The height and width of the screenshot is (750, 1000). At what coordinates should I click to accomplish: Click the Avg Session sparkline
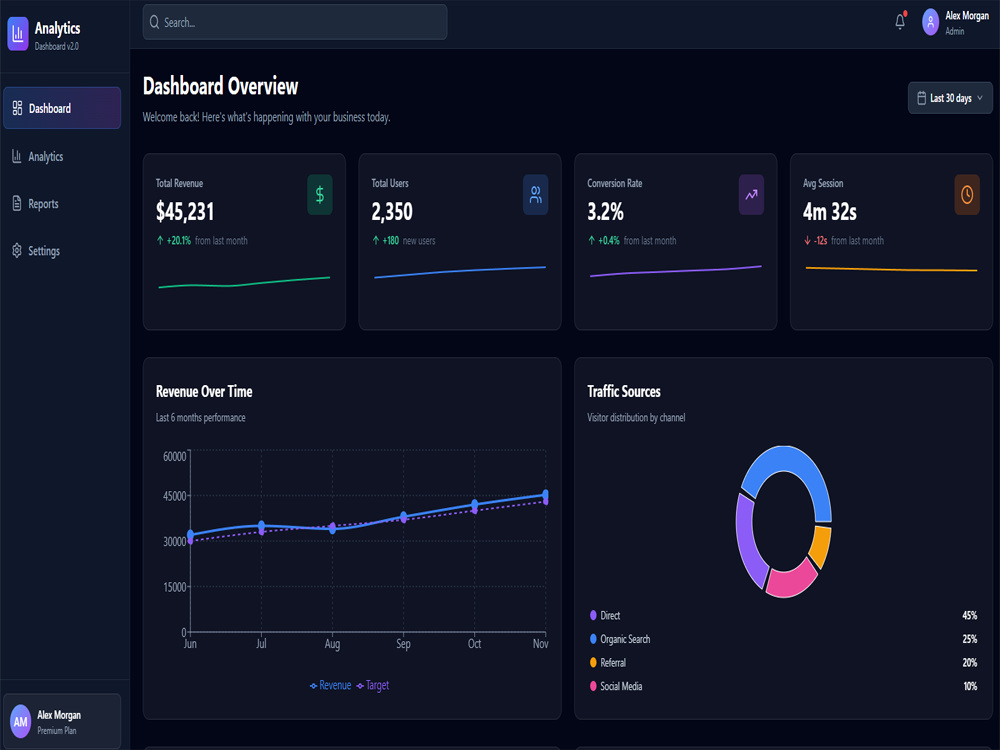pos(891,269)
